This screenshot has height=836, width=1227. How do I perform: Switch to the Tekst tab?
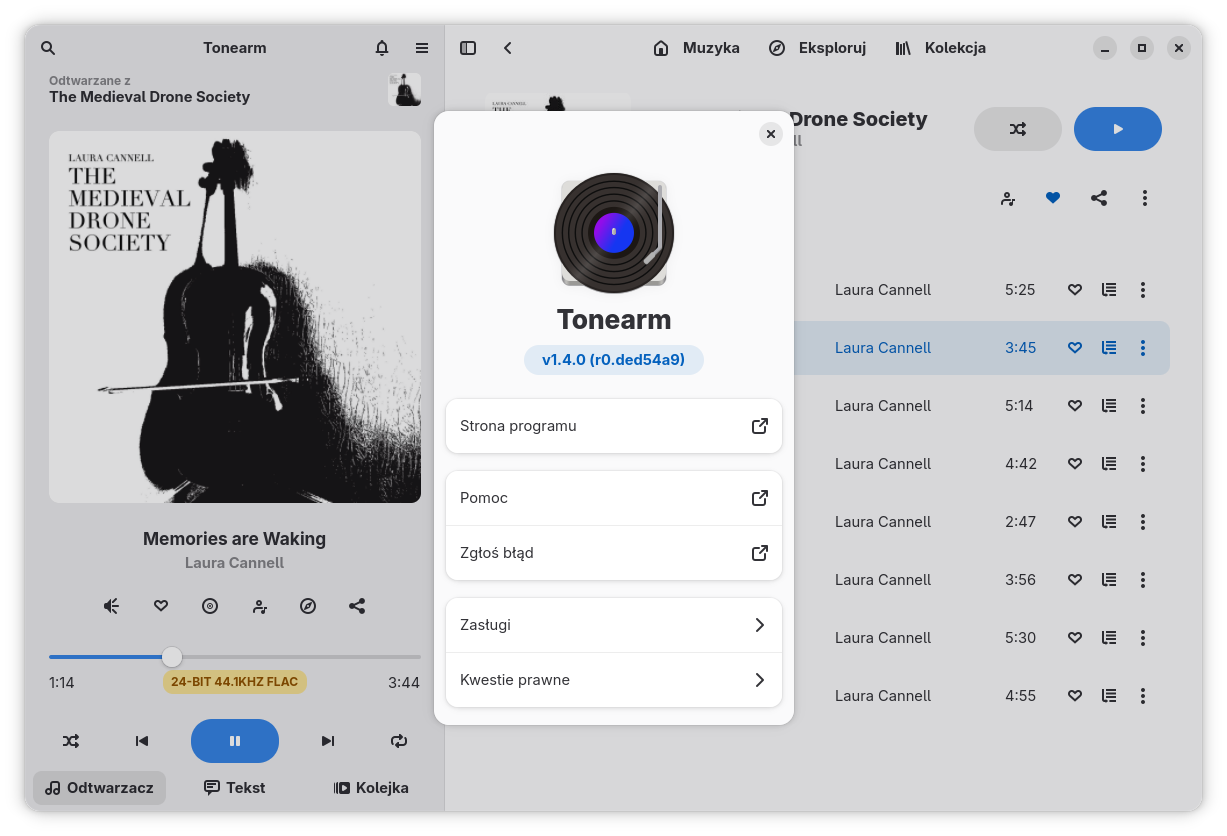pos(235,788)
